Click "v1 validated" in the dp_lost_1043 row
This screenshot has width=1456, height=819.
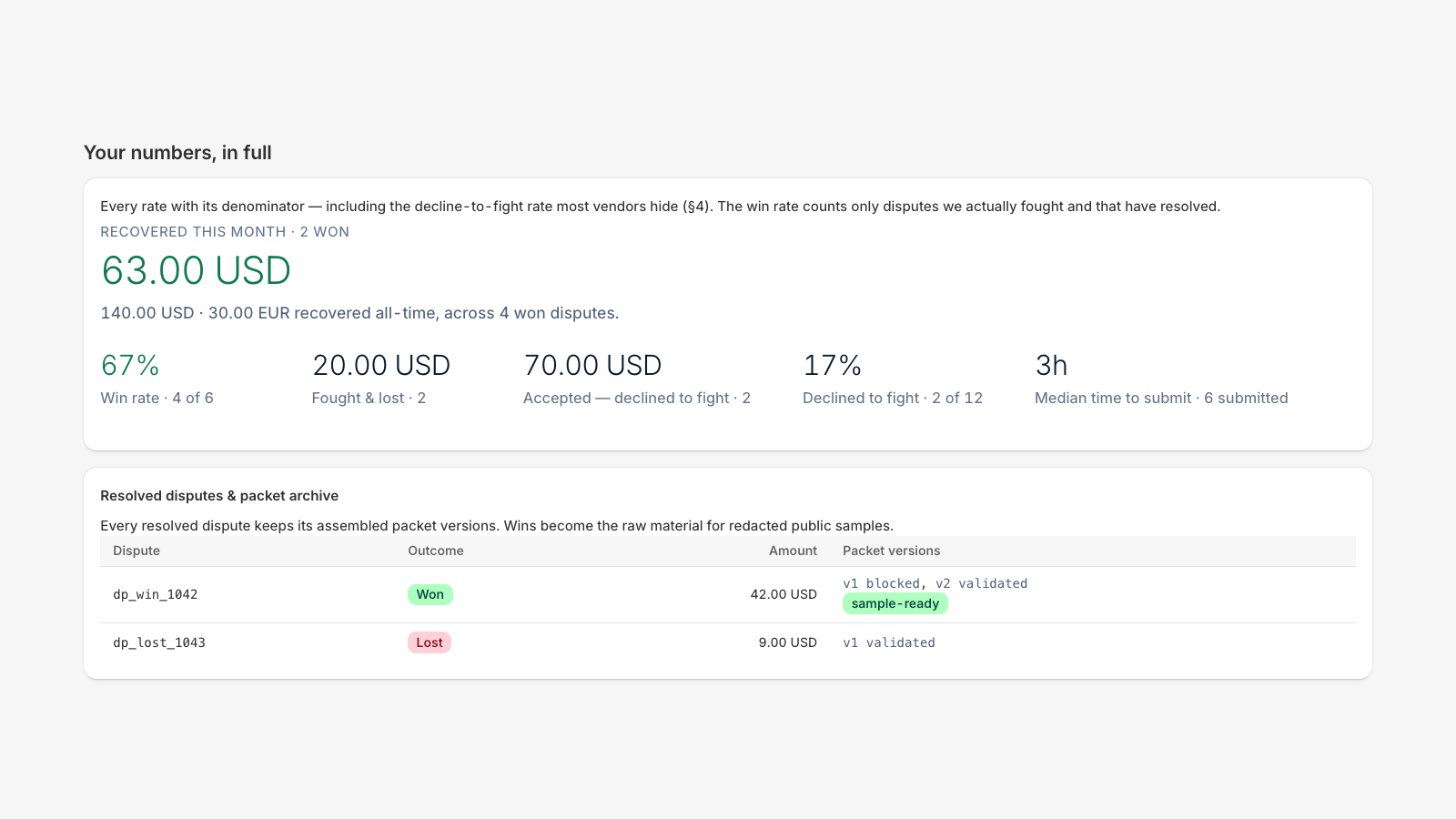[889, 642]
